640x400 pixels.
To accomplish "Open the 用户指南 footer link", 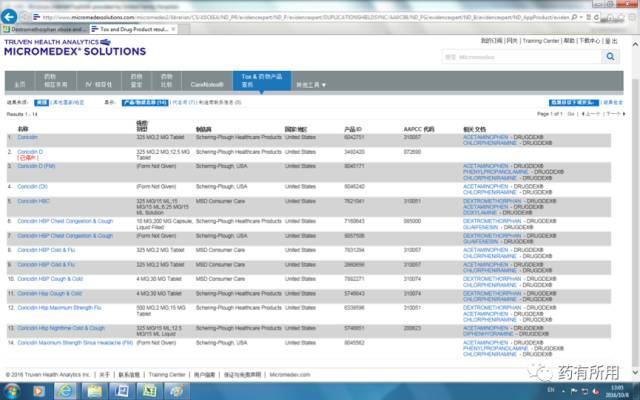I will [x=204, y=375].
